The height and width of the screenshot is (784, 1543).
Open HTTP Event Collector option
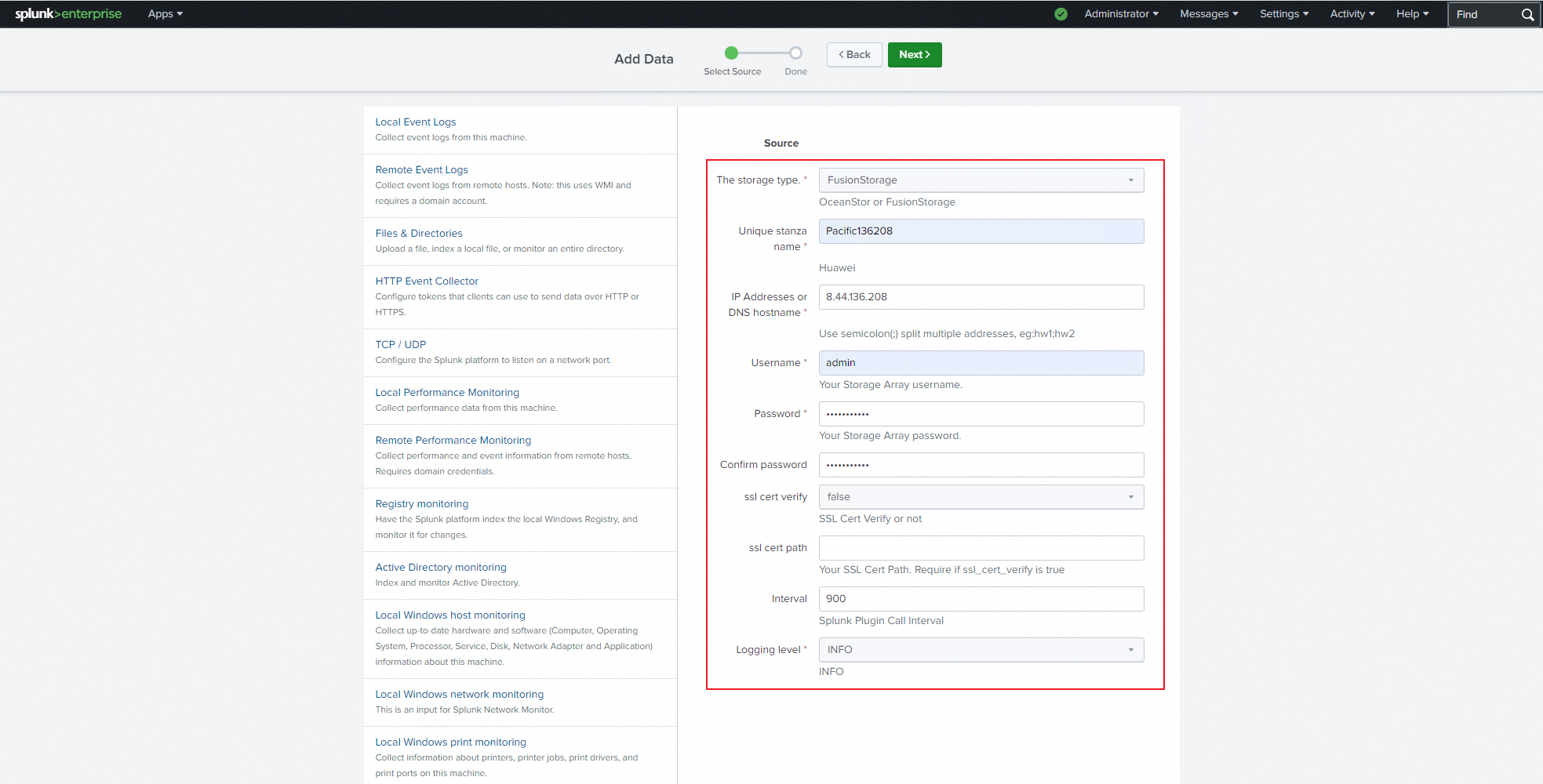click(x=427, y=281)
